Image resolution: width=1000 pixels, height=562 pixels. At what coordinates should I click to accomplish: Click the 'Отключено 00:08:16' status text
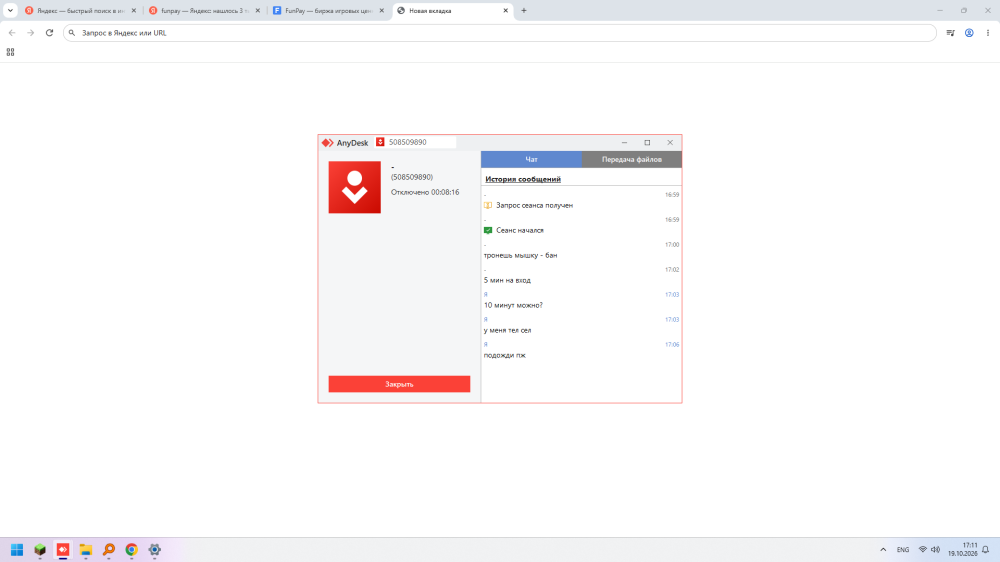click(x=425, y=192)
